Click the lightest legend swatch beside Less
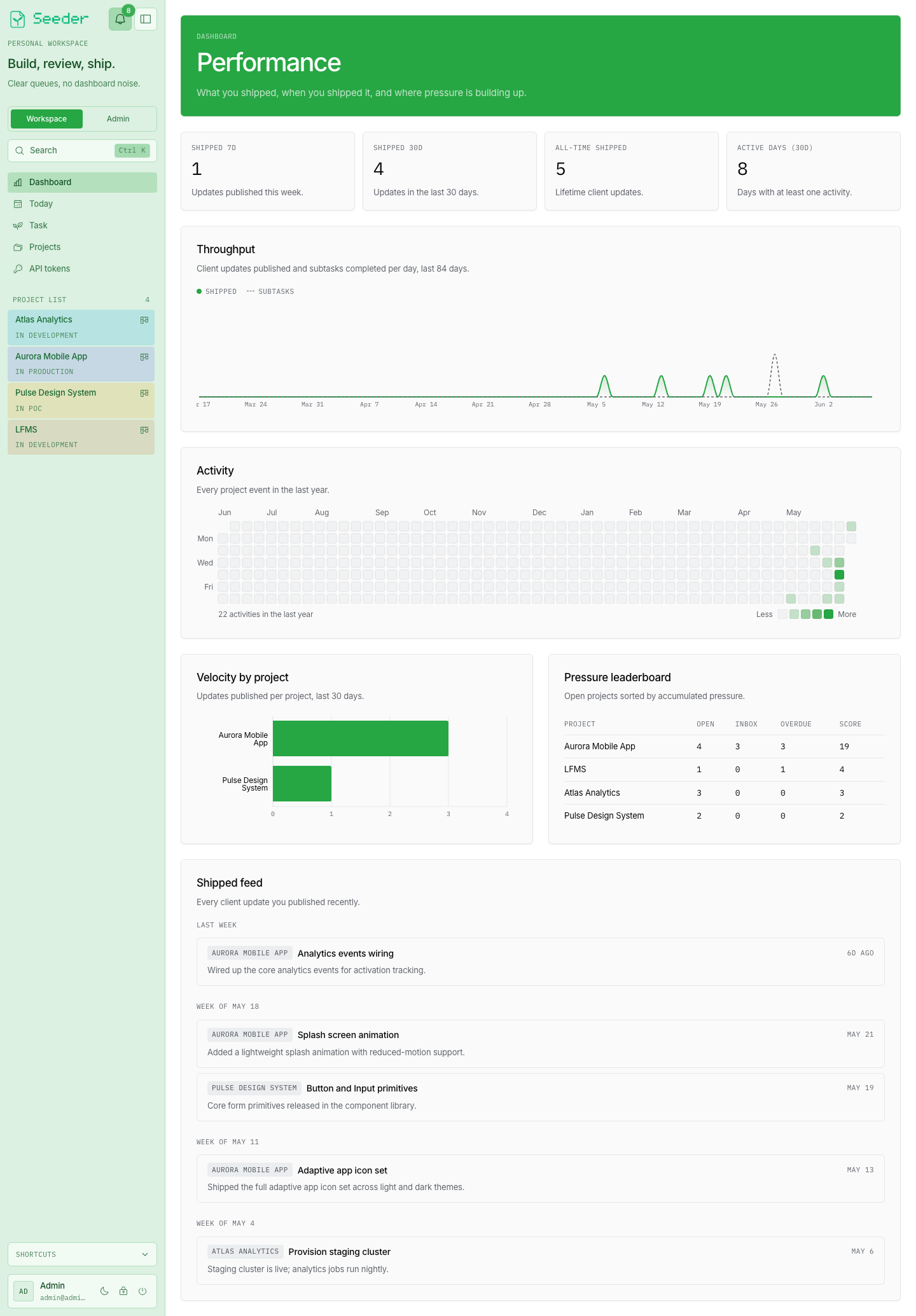This screenshot has height=1316, width=916. pos(782,614)
